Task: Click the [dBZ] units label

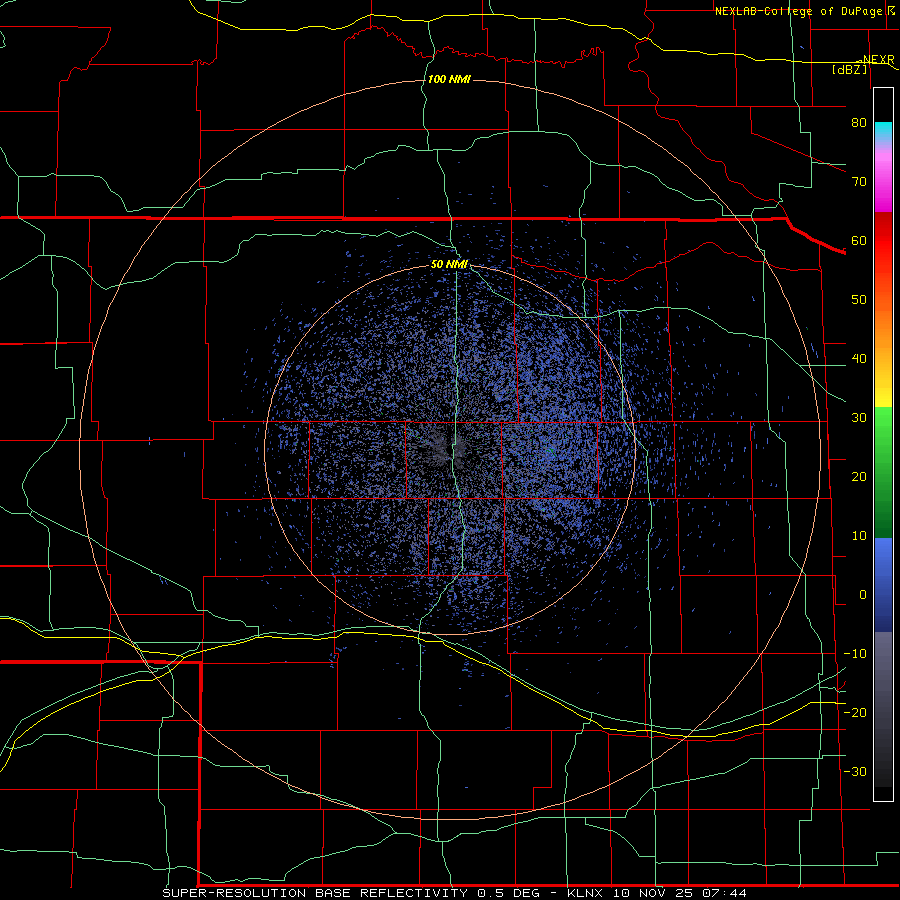Action: point(849,69)
